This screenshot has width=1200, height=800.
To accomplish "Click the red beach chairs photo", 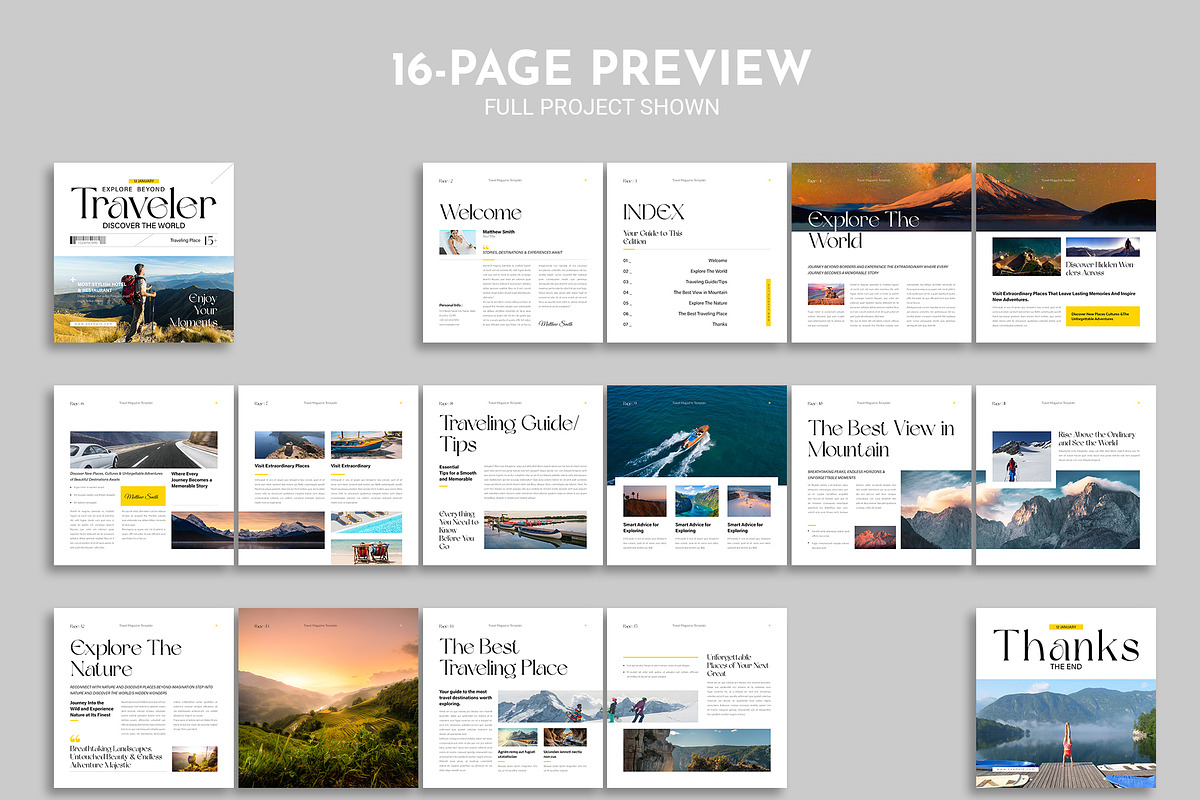I will coord(366,552).
